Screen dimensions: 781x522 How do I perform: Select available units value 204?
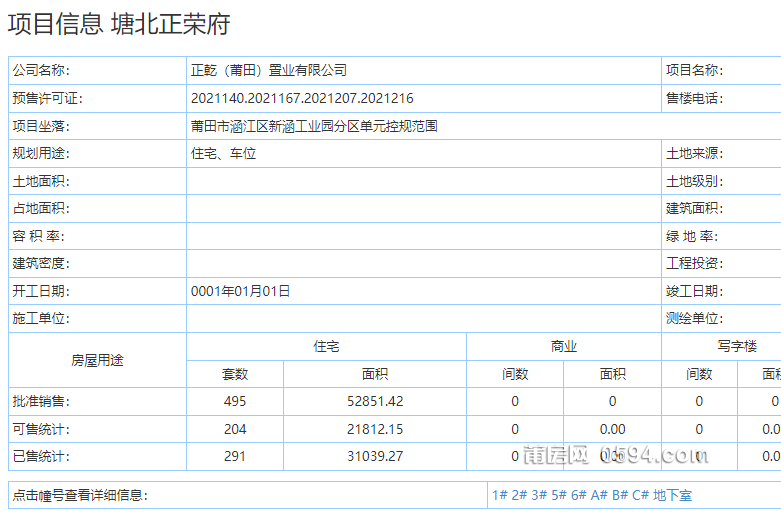coord(235,429)
